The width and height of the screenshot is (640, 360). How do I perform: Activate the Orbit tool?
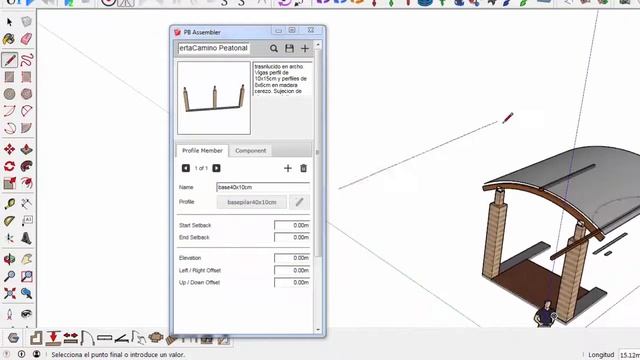9,259
